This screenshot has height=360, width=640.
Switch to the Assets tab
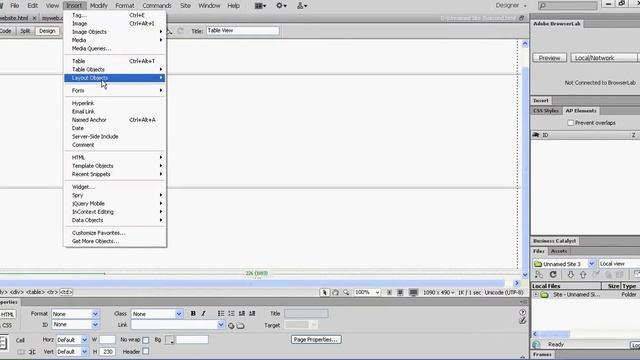(559, 251)
